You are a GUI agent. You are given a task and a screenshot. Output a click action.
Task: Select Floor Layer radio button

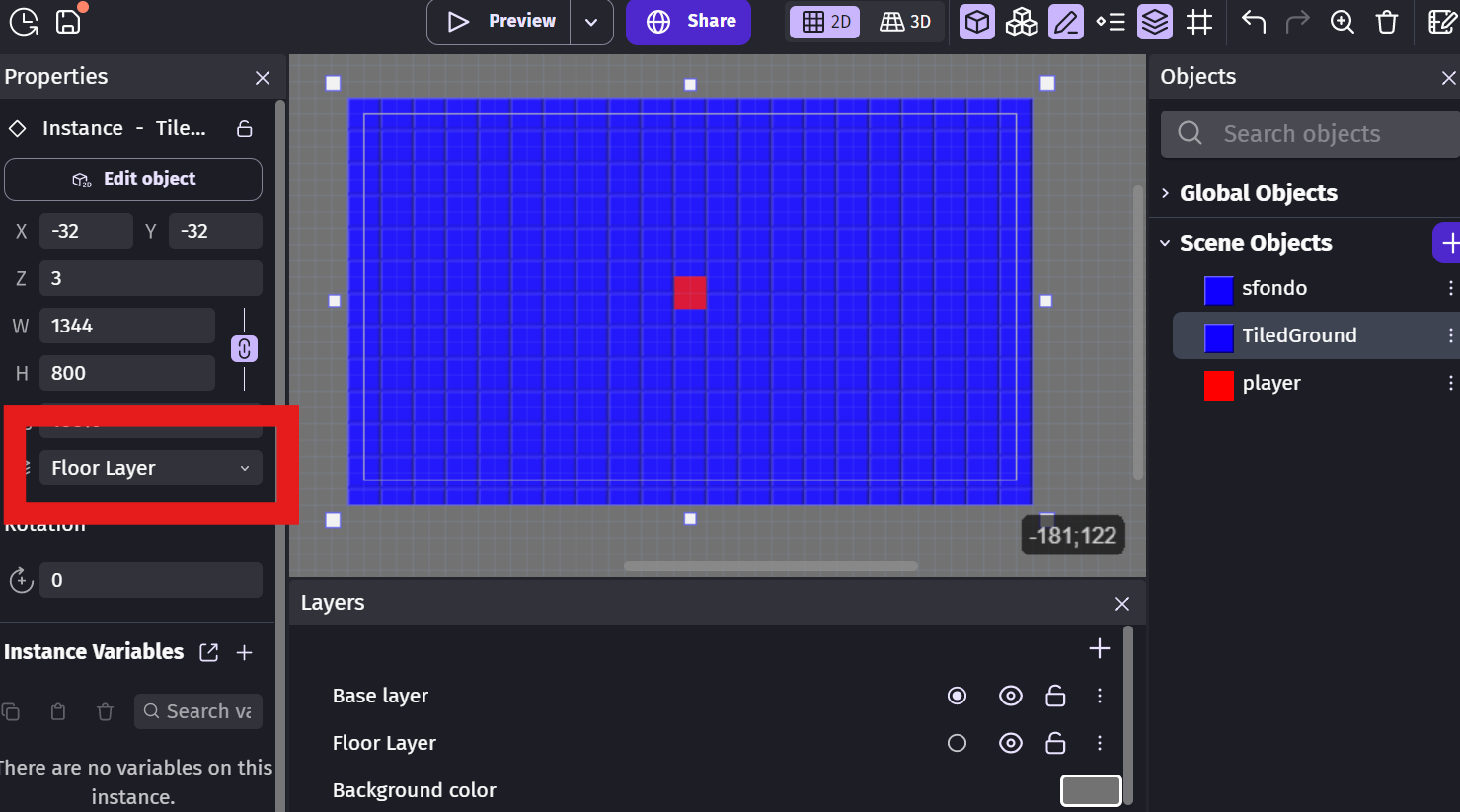coord(957,743)
